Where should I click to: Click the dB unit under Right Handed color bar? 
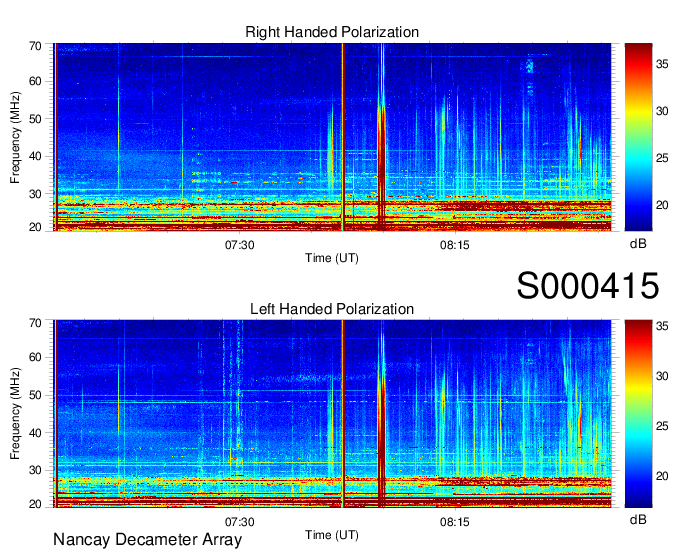click(638, 244)
